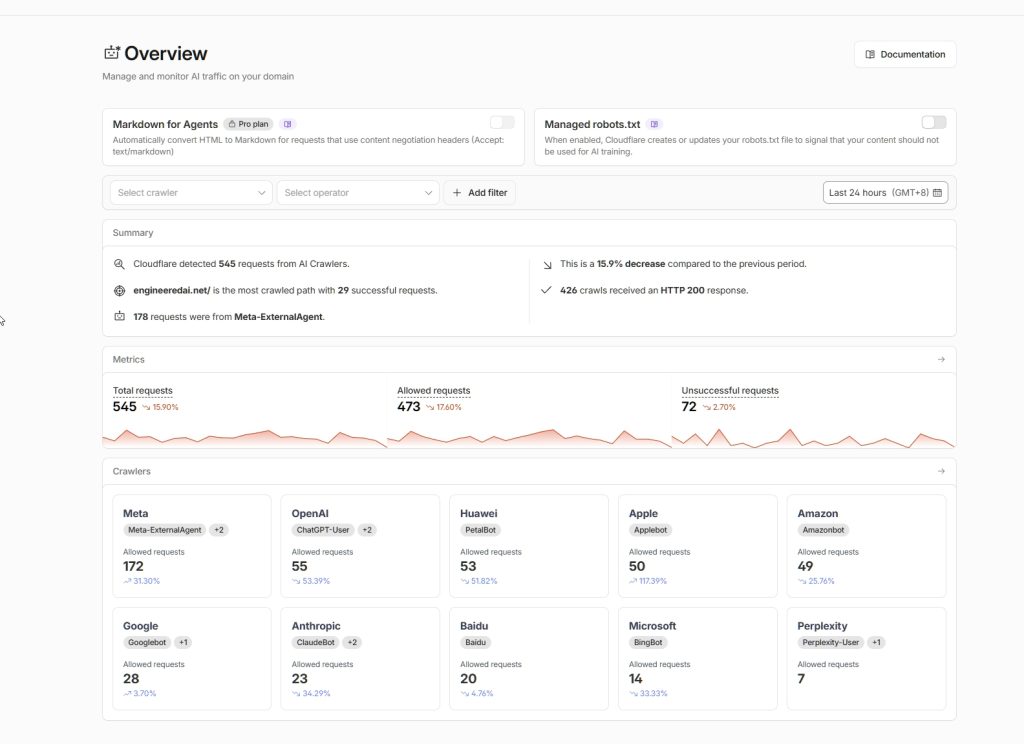Viewport: 1024px width, 744px height.
Task: Click the engineeredai.net/ path text
Action: 172,291
